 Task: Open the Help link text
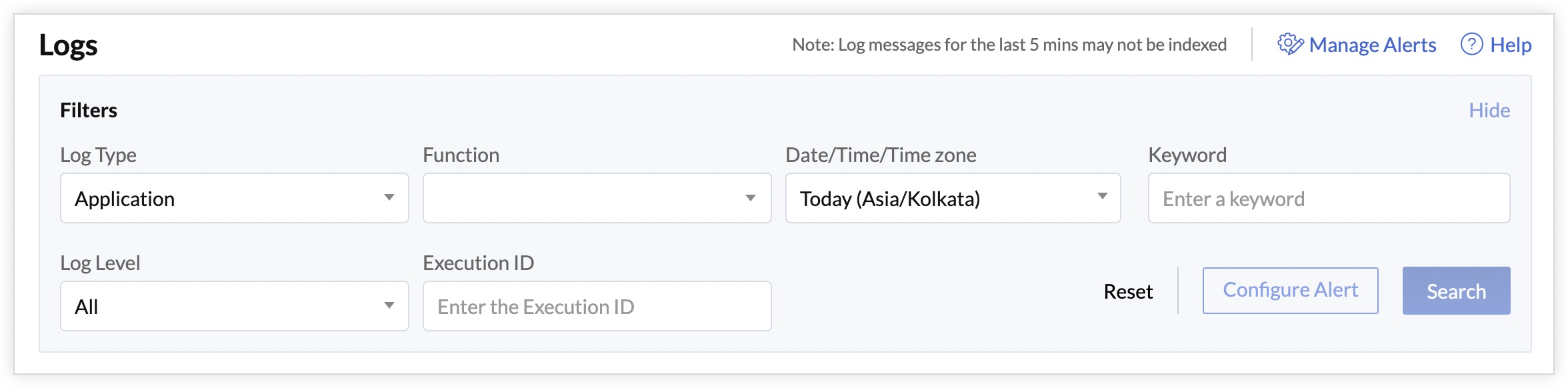pos(1511,45)
